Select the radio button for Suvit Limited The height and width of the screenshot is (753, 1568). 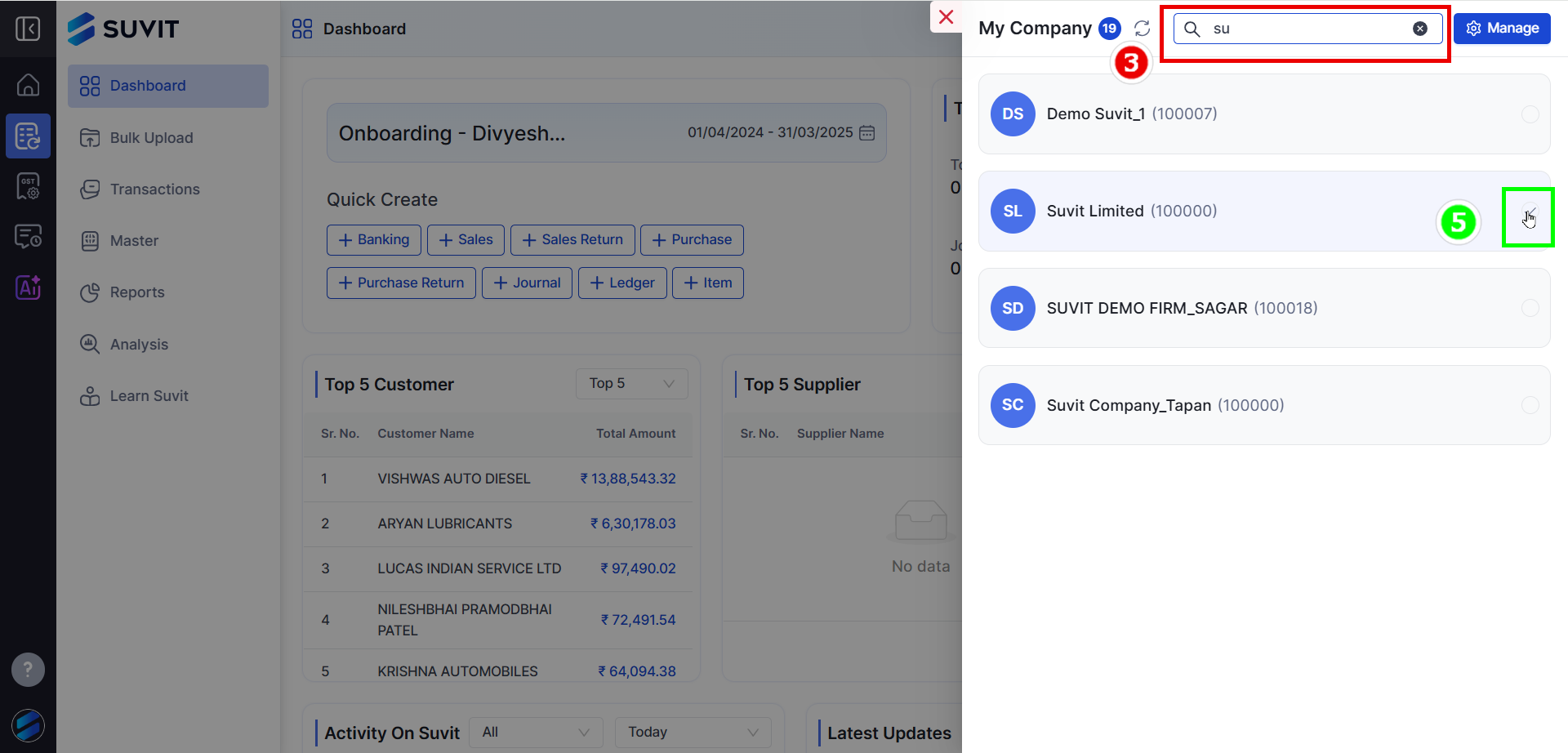point(1530,212)
